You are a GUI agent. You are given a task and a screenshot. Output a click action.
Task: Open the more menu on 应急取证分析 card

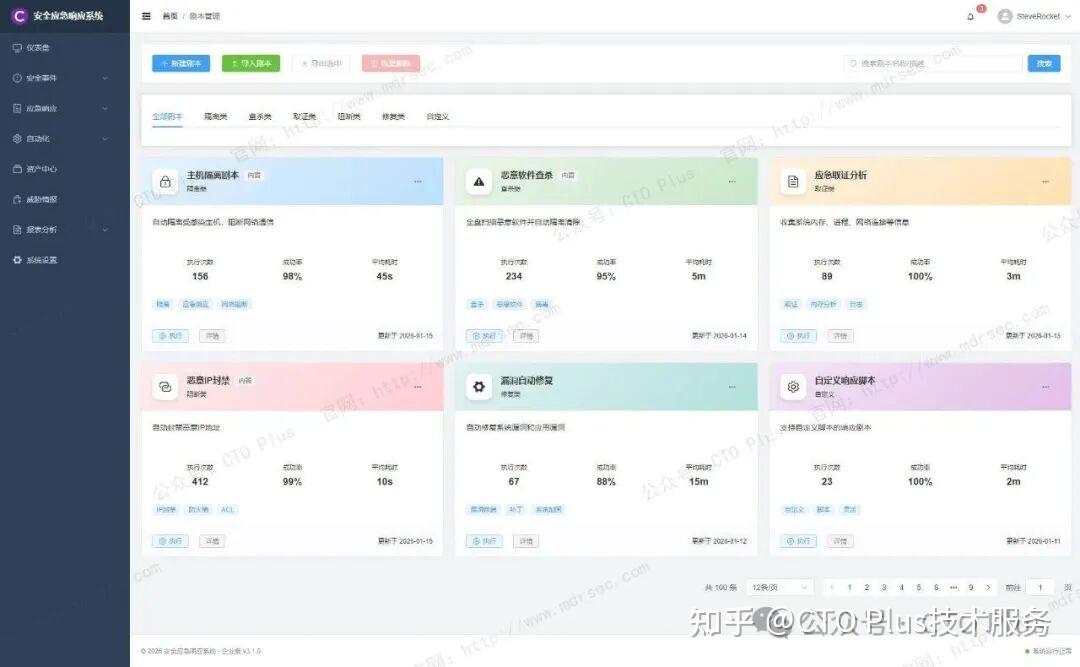(1046, 182)
